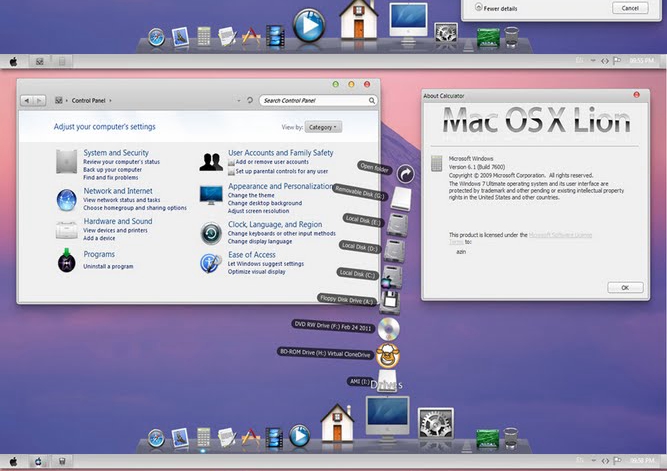Click the Open folder arrow icon in drives stack

tap(405, 174)
